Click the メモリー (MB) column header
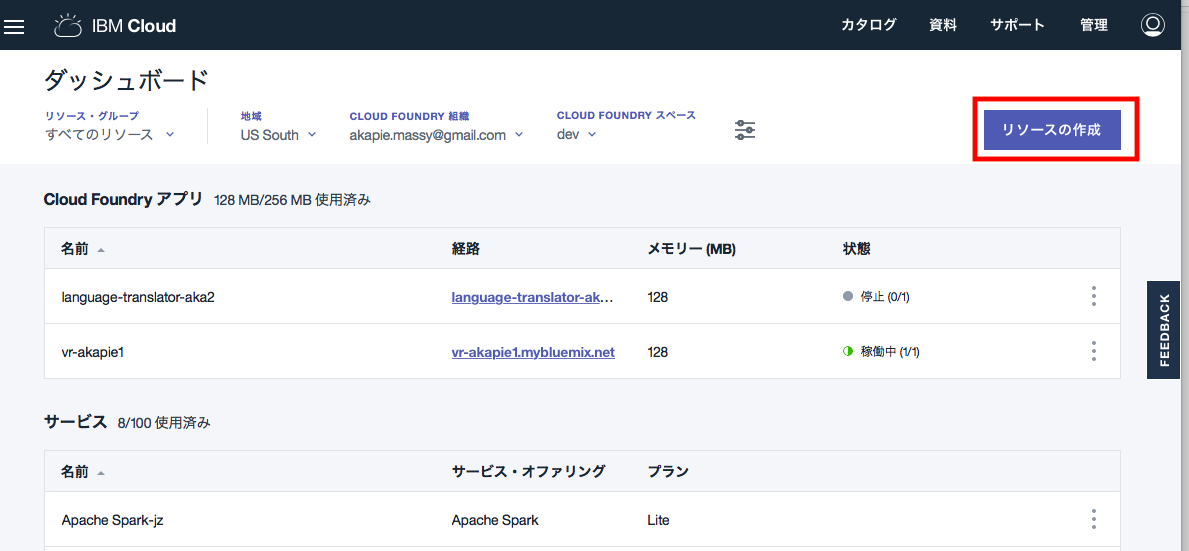 click(x=692, y=249)
